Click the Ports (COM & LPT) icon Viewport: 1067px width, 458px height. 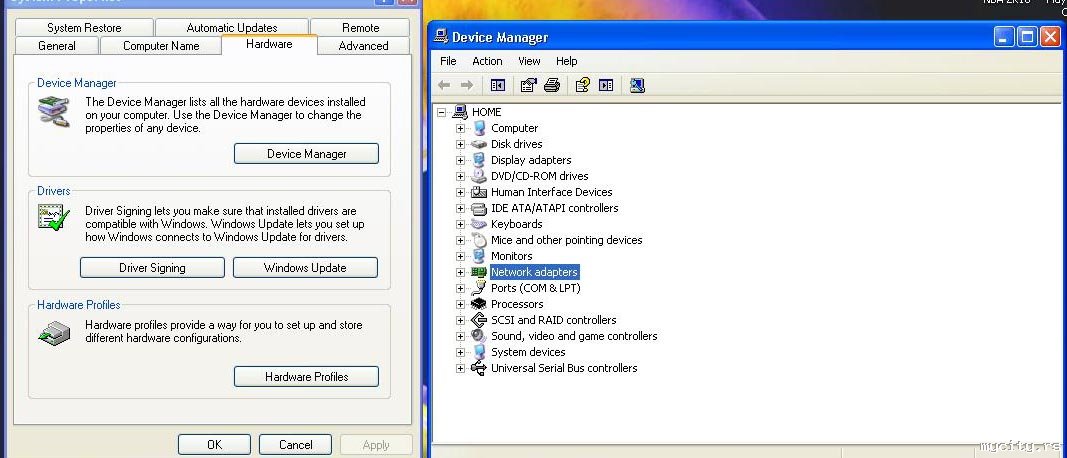click(479, 288)
